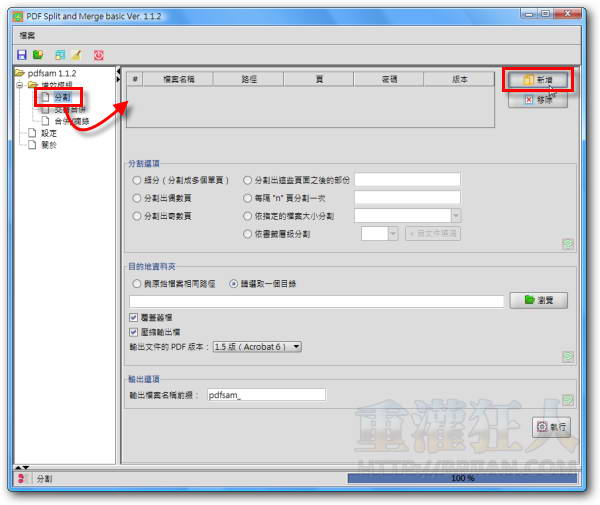The width and height of the screenshot is (600, 505).
Task: Click the help icon in 輸出選項 panel
Action: click(x=568, y=400)
